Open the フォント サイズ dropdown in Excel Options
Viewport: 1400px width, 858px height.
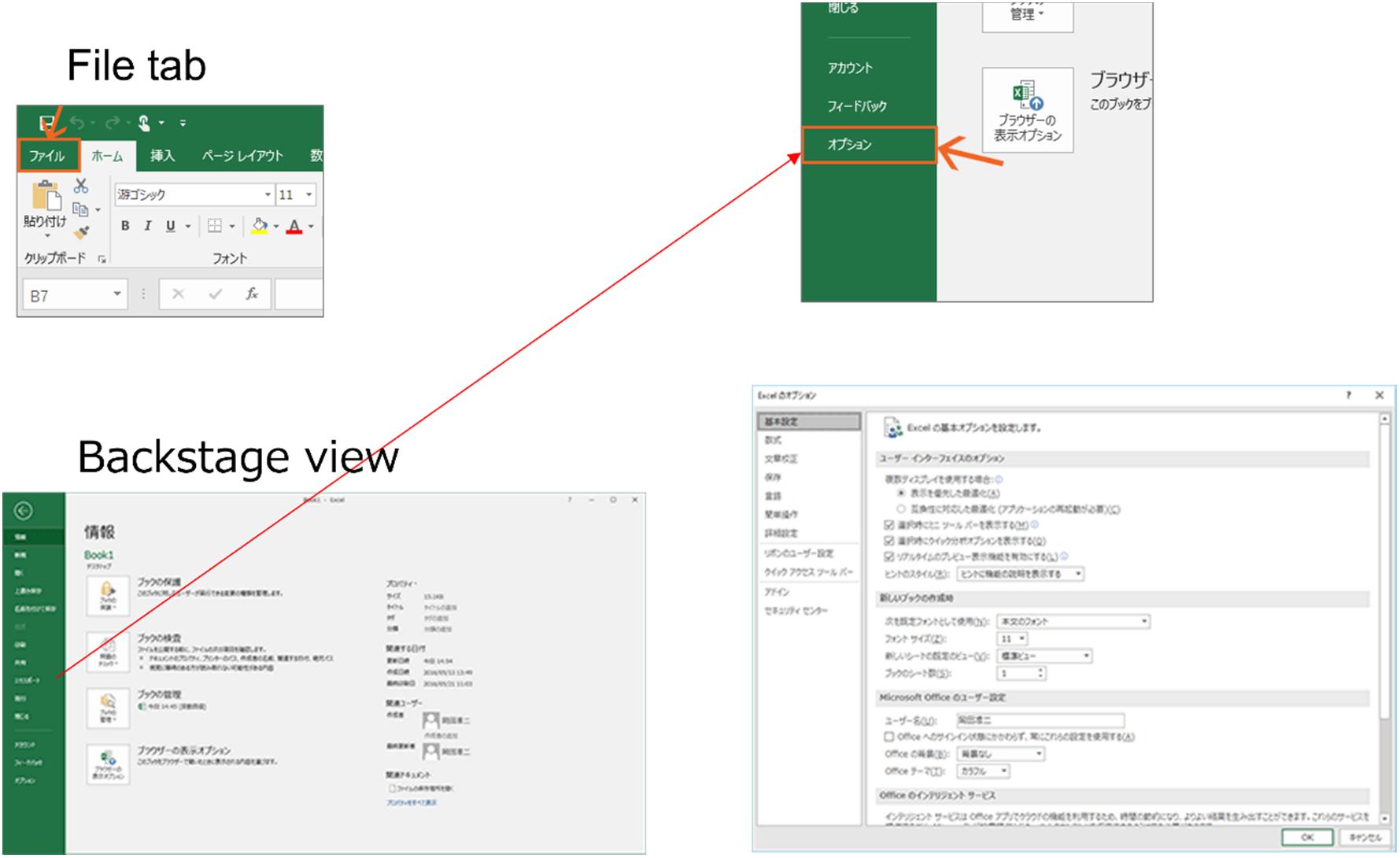(1012, 638)
